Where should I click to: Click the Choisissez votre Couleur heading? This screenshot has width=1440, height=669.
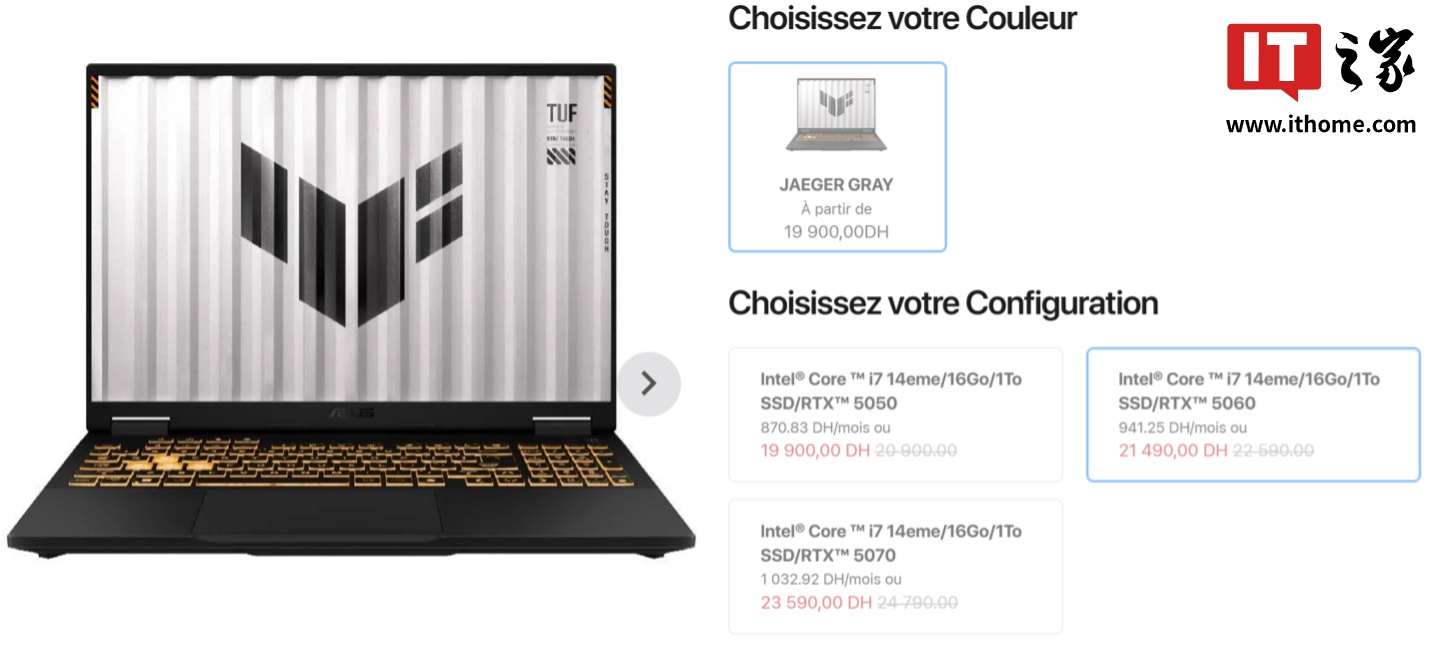click(902, 18)
